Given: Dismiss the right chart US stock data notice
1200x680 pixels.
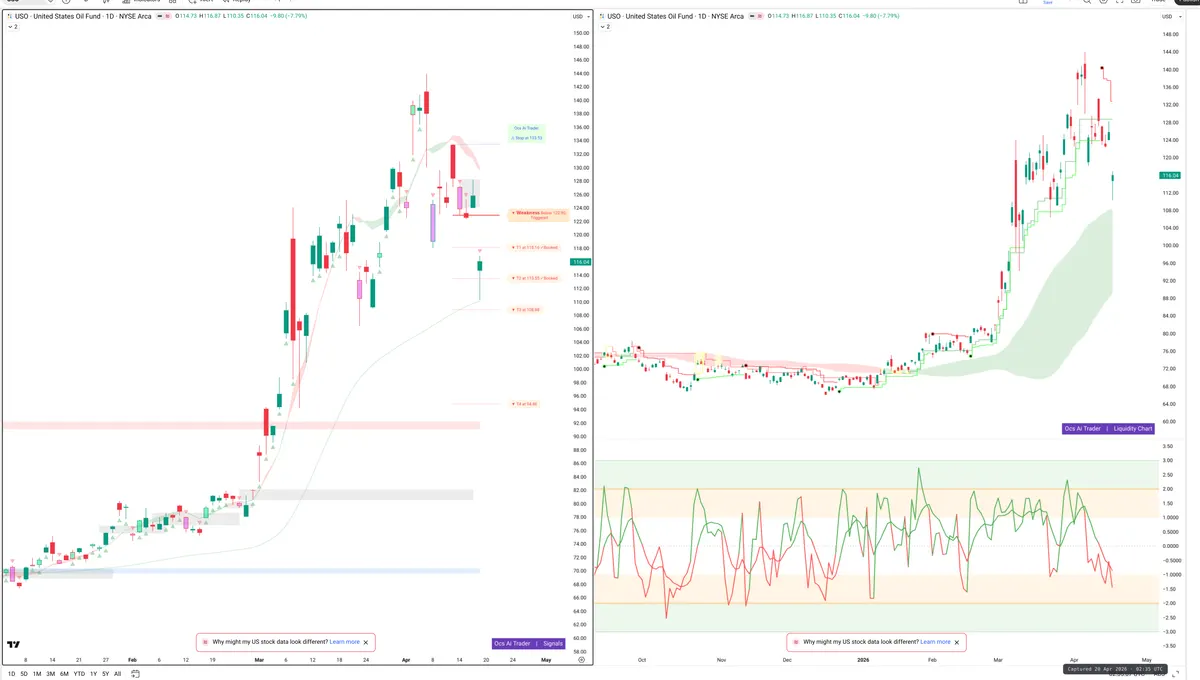Looking at the screenshot, I should [x=957, y=642].
